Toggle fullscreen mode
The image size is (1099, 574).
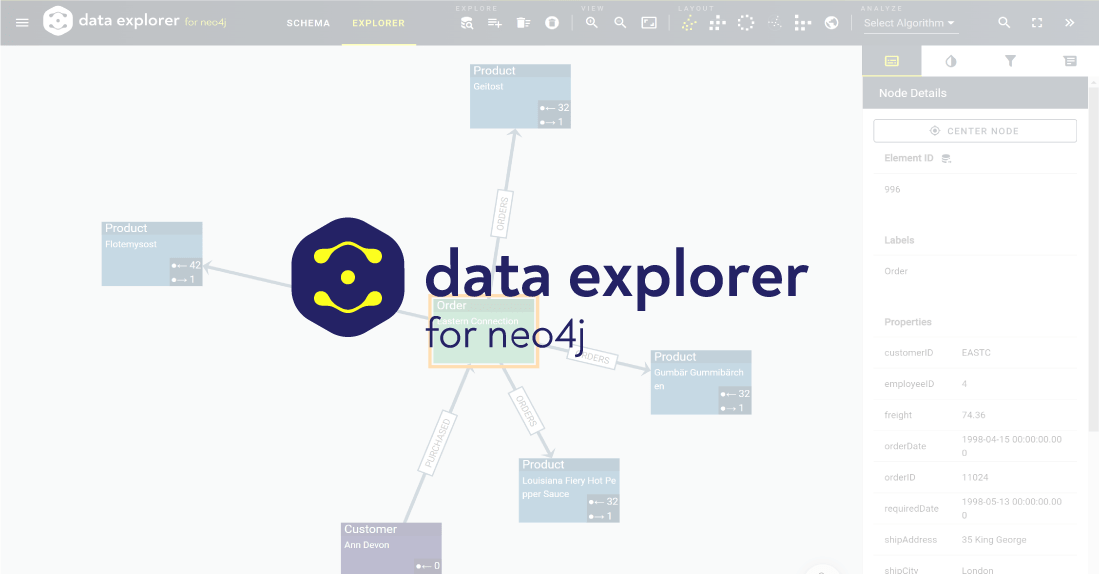1037,23
